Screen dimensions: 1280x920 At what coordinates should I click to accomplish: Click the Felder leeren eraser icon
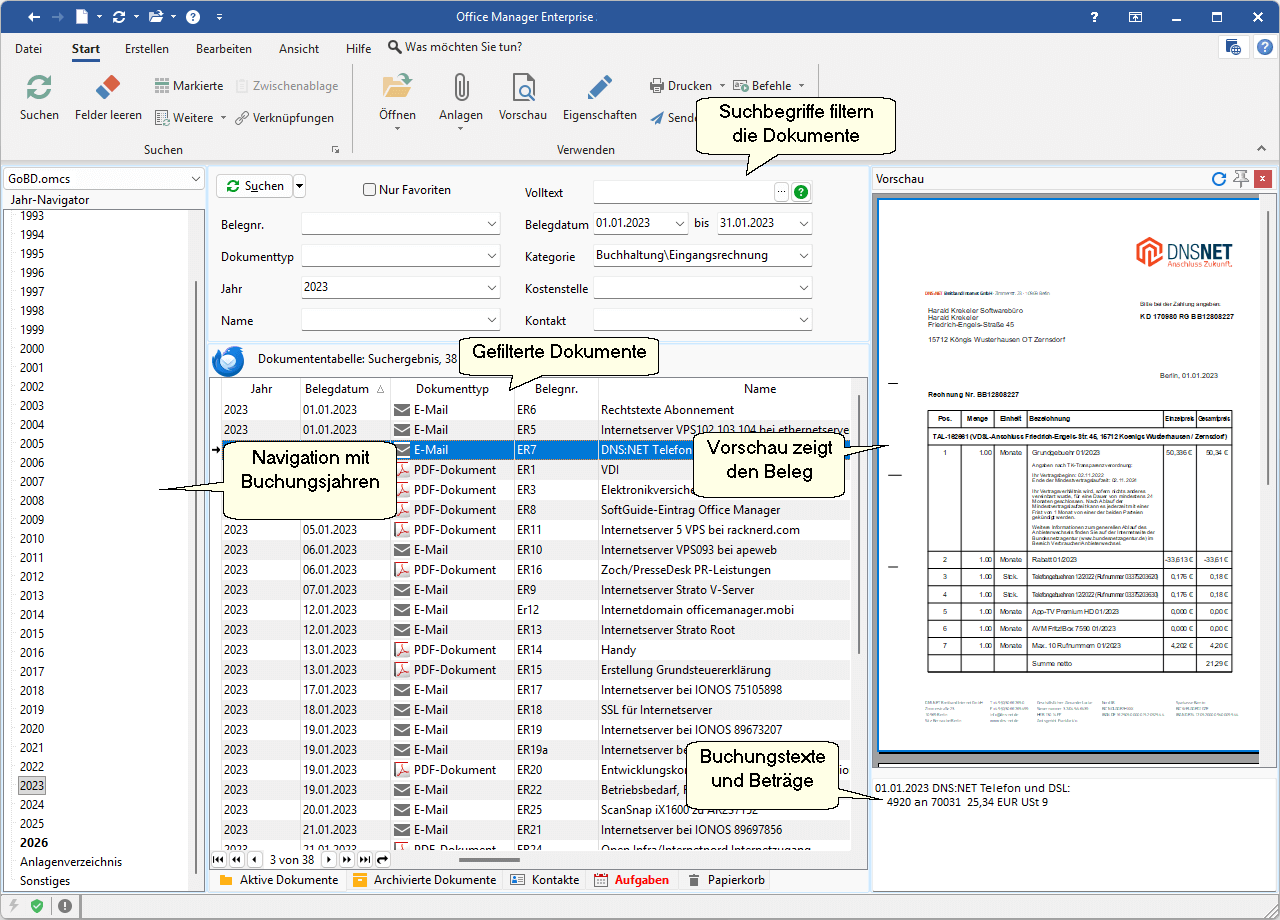coord(108,88)
